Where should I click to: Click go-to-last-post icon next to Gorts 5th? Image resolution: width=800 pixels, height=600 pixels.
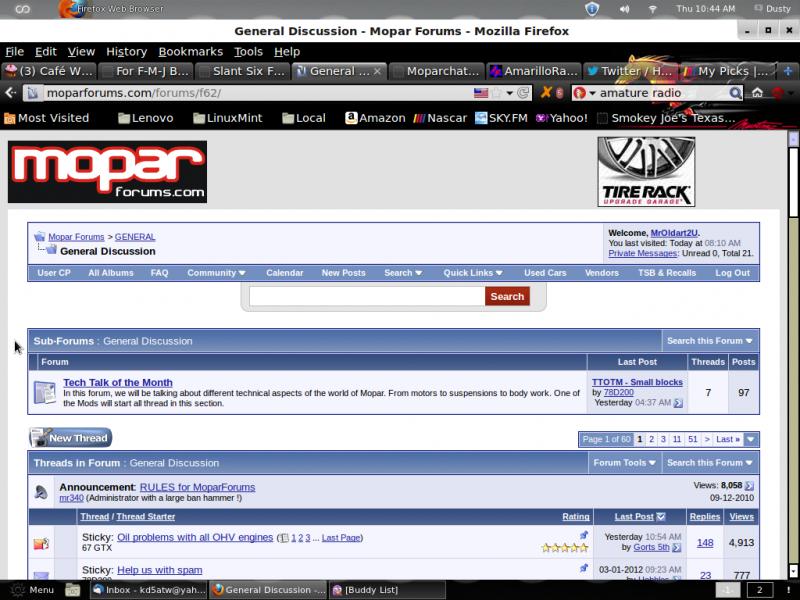pyautogui.click(x=676, y=548)
